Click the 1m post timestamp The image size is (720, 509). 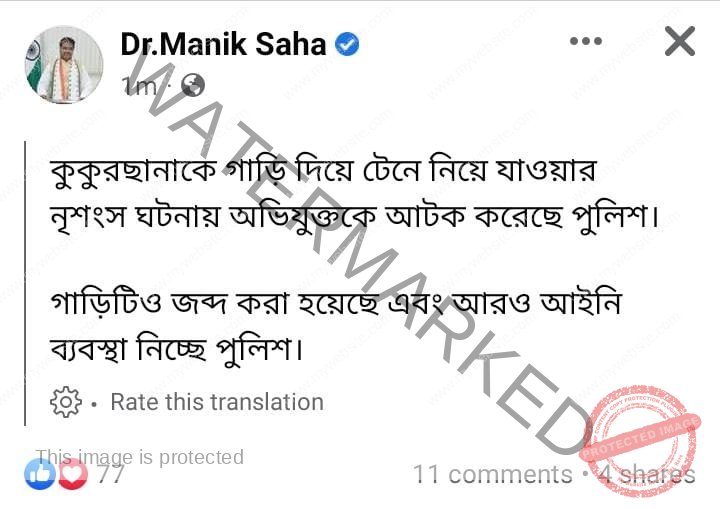tap(139, 86)
